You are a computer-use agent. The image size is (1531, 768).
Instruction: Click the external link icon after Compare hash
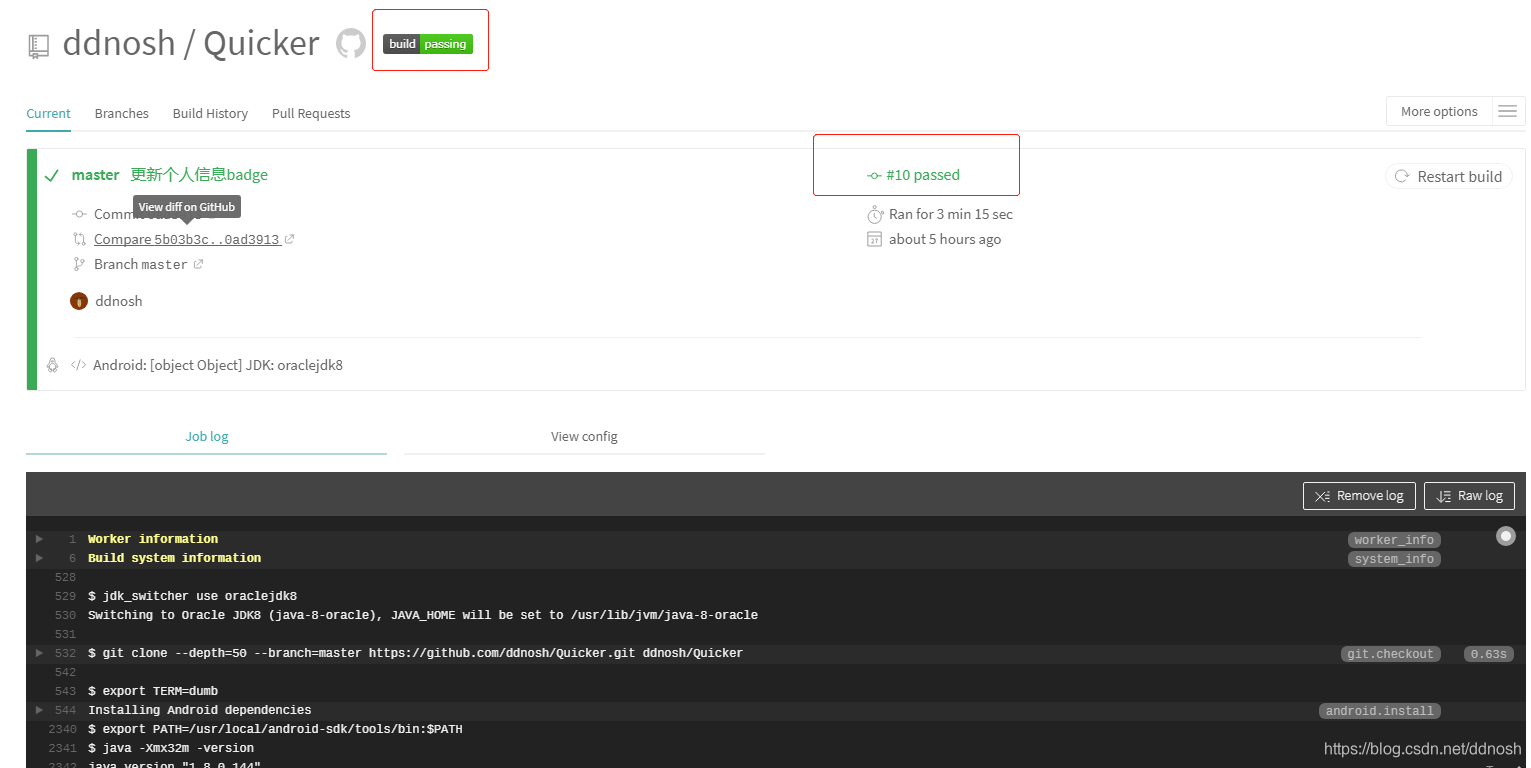coord(289,239)
